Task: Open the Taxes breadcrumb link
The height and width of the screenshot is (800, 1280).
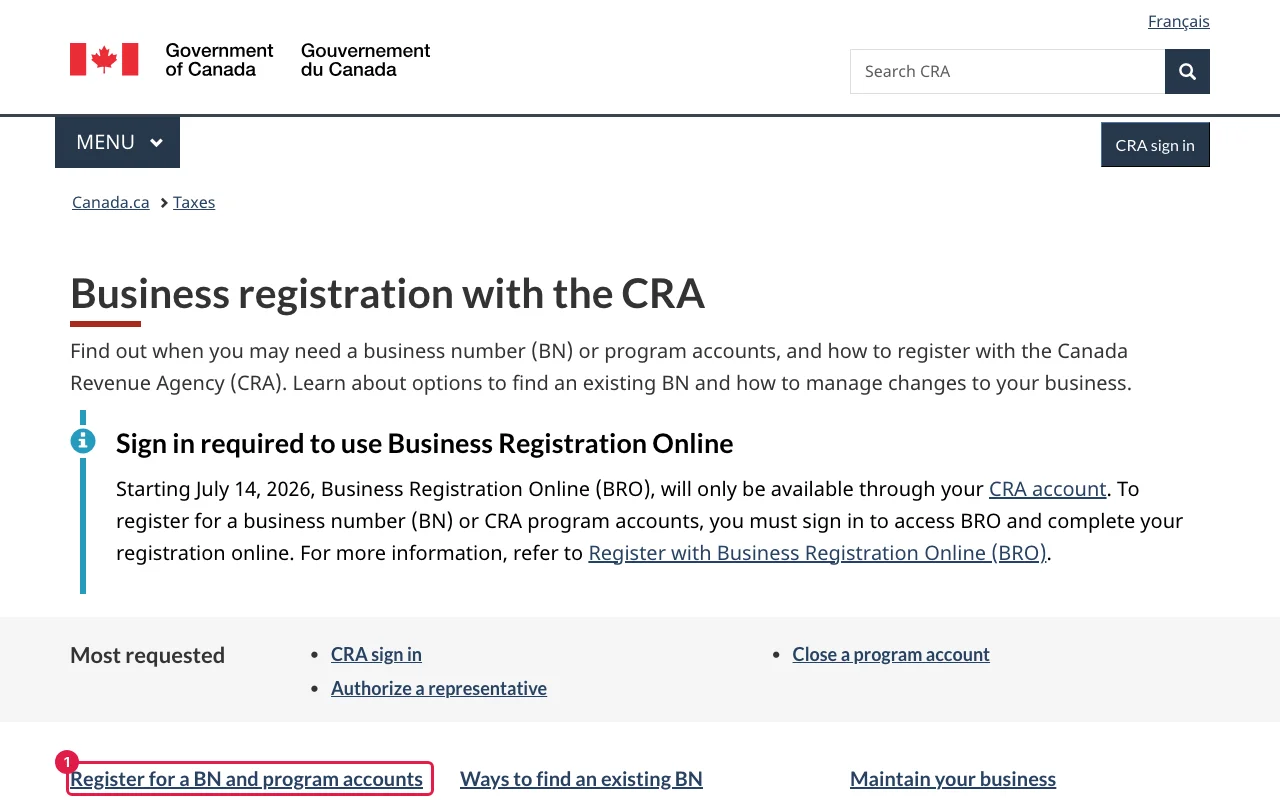Action: click(194, 202)
